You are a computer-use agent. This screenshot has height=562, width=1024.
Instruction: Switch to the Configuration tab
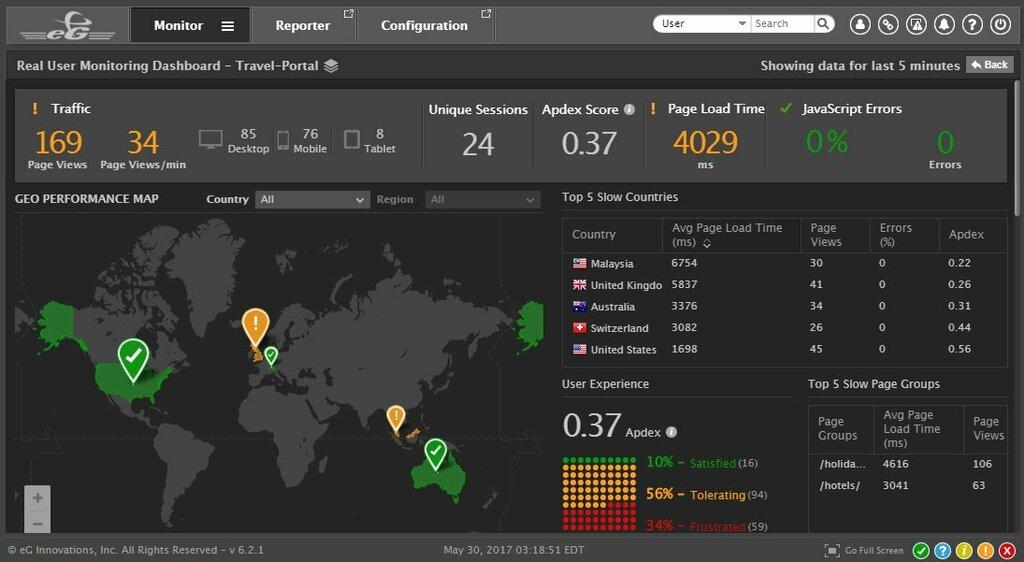tap(424, 25)
